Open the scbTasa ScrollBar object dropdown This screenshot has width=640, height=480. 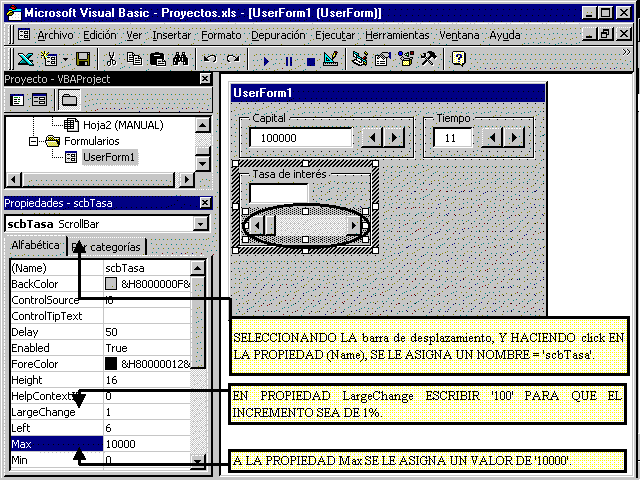[200, 224]
